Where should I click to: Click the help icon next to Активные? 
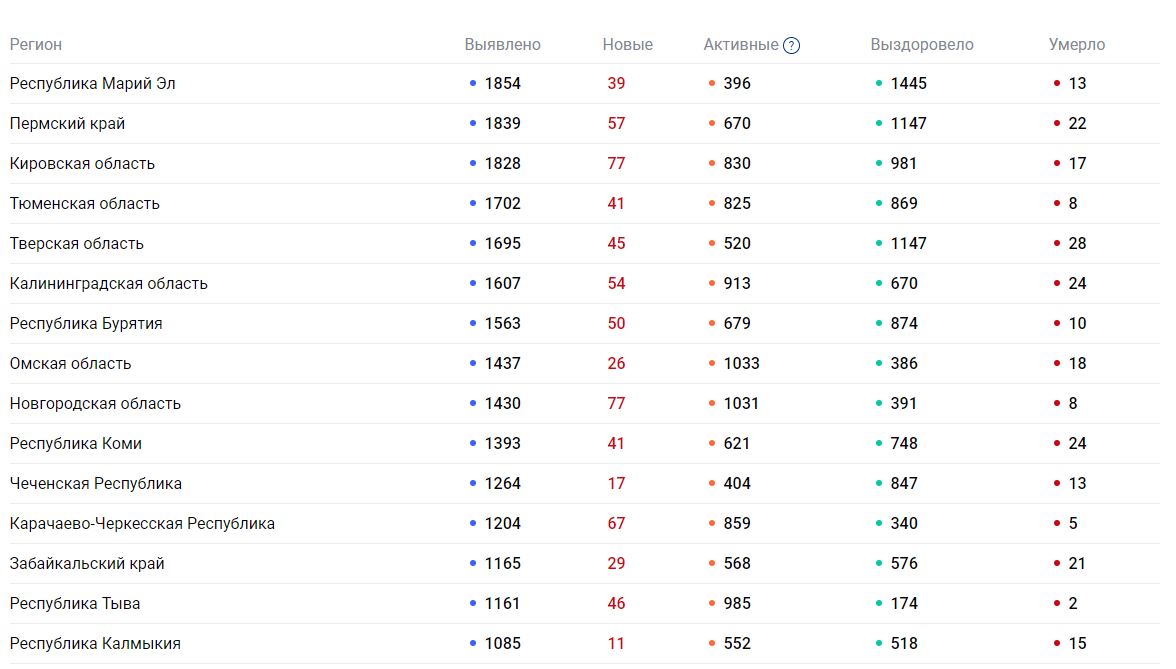pyautogui.click(x=792, y=45)
